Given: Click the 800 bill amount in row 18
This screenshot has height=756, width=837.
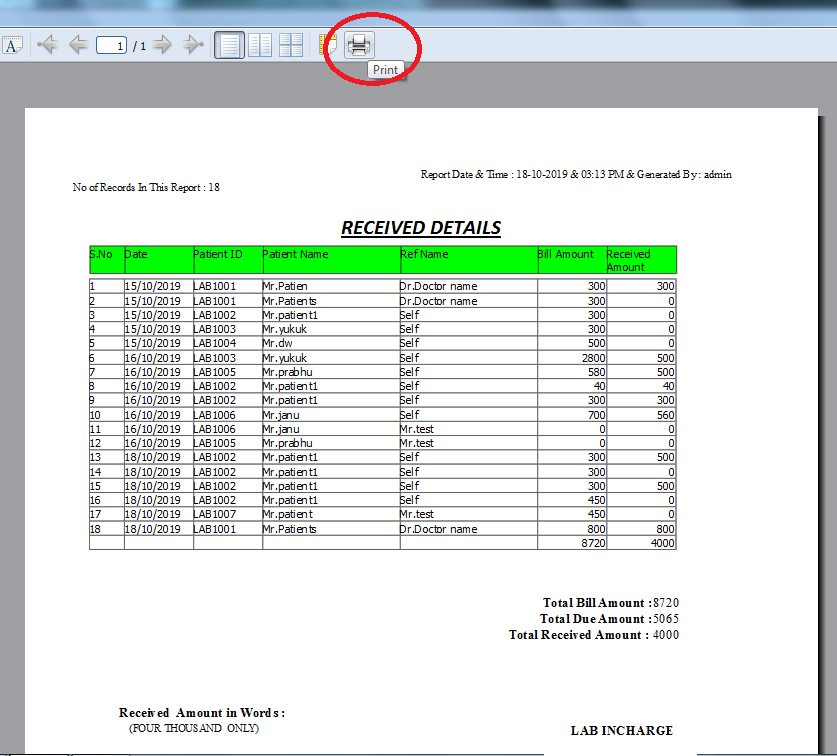Looking at the screenshot, I should point(596,529).
